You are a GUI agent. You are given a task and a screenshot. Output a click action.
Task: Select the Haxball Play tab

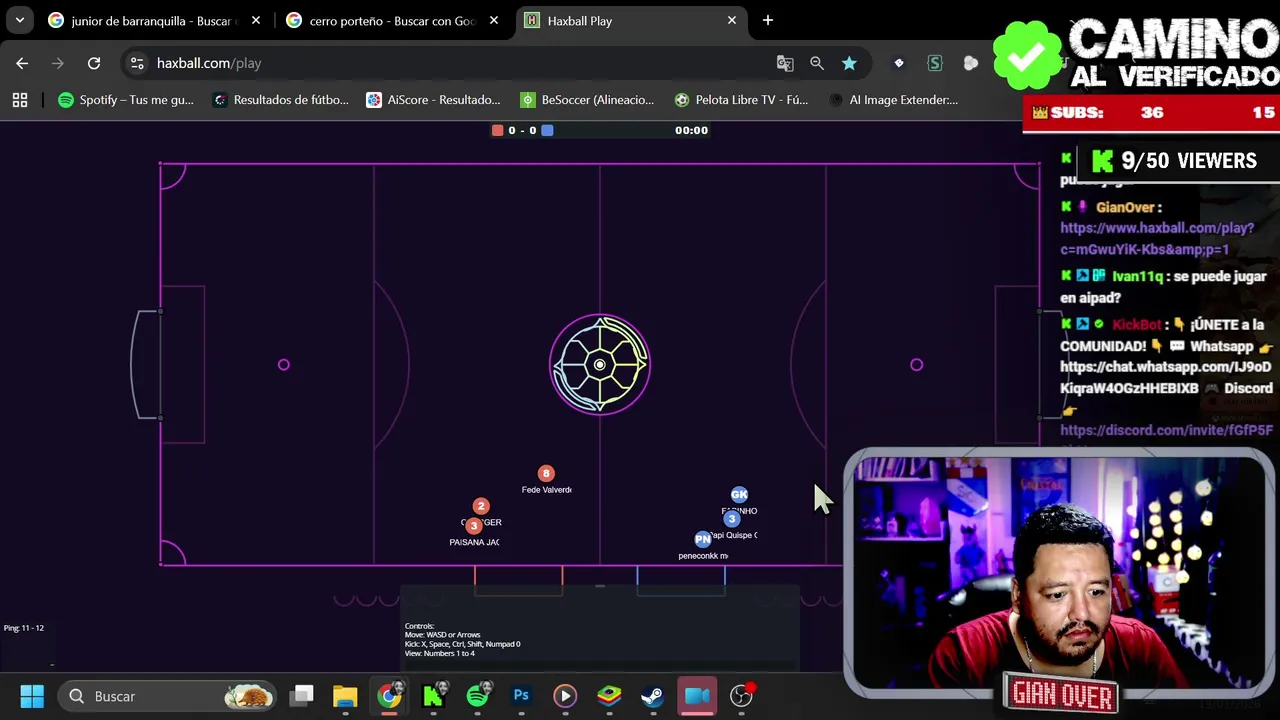(630, 20)
